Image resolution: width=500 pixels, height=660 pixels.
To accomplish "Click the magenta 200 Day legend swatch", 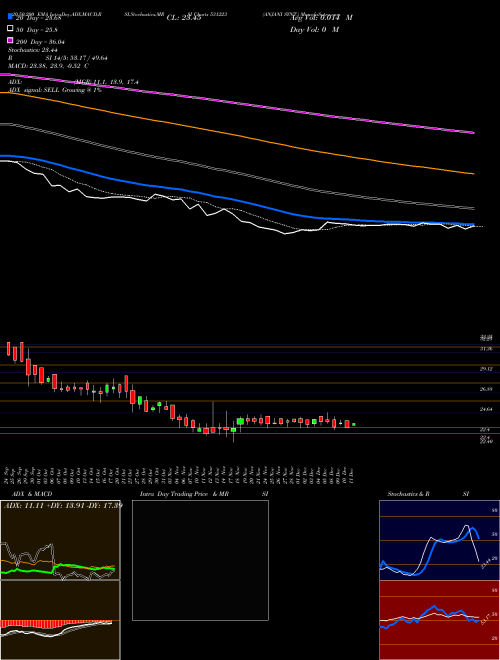I will pos(10,41).
